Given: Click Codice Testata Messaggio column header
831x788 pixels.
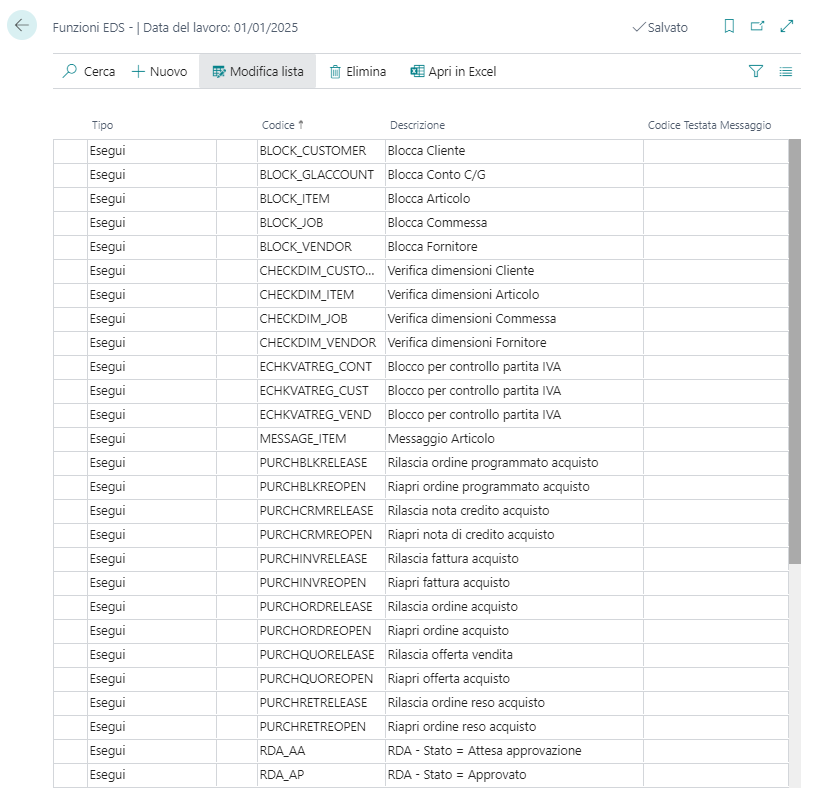Looking at the screenshot, I should tap(709, 125).
